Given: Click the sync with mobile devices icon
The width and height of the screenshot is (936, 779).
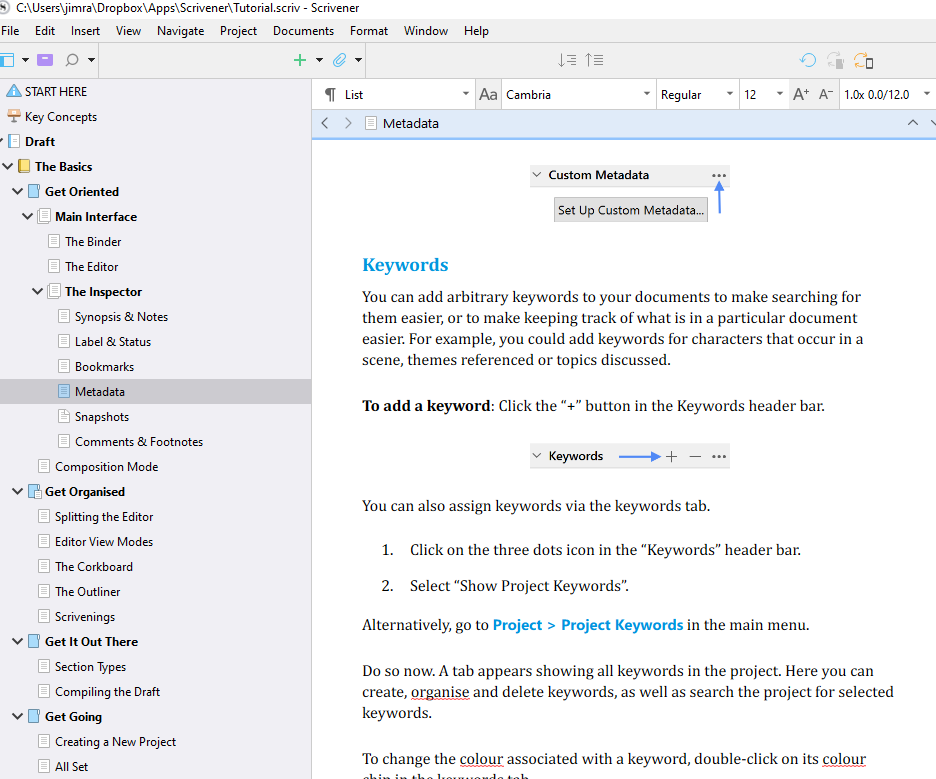Looking at the screenshot, I should [x=863, y=61].
